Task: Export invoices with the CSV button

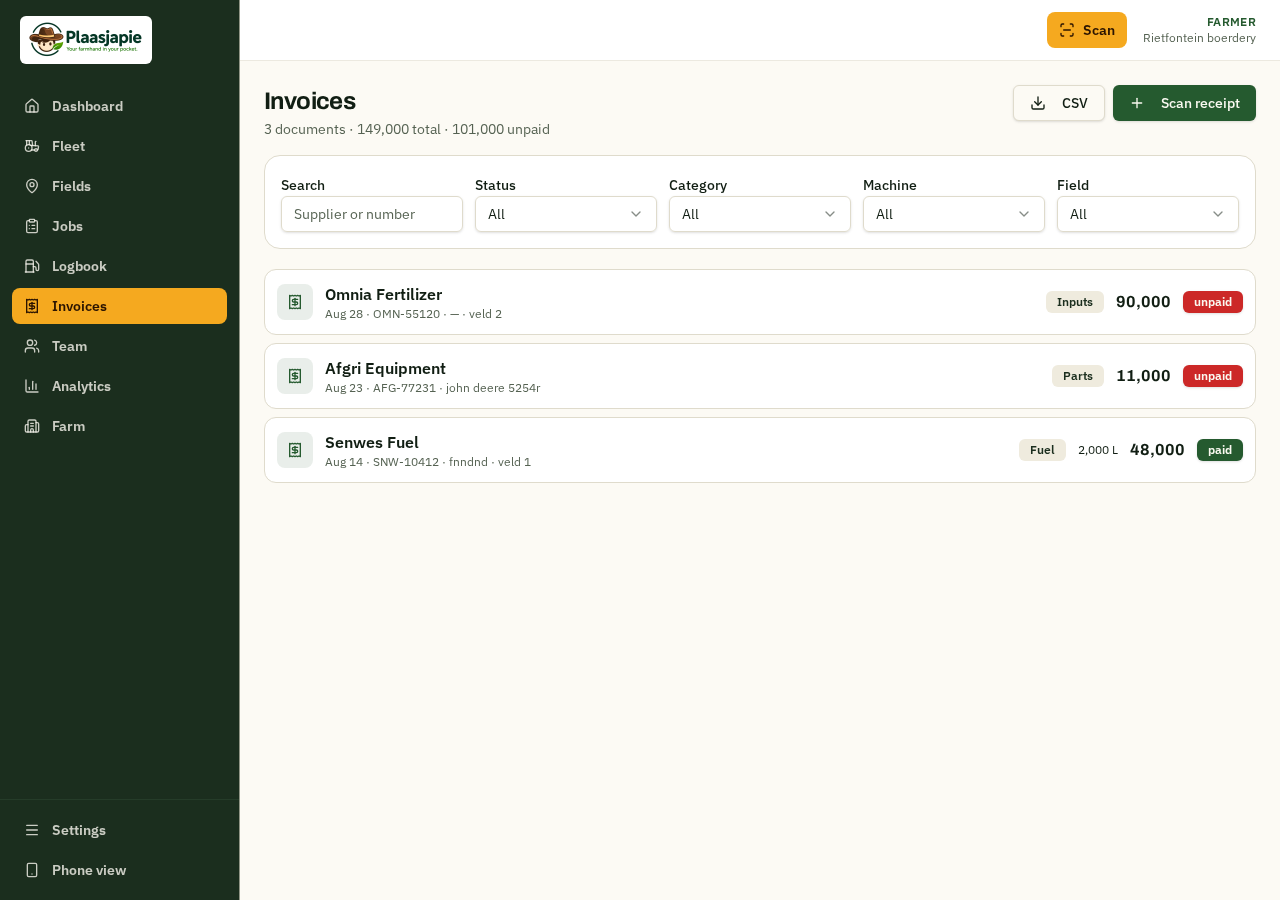Action: coord(1059,103)
